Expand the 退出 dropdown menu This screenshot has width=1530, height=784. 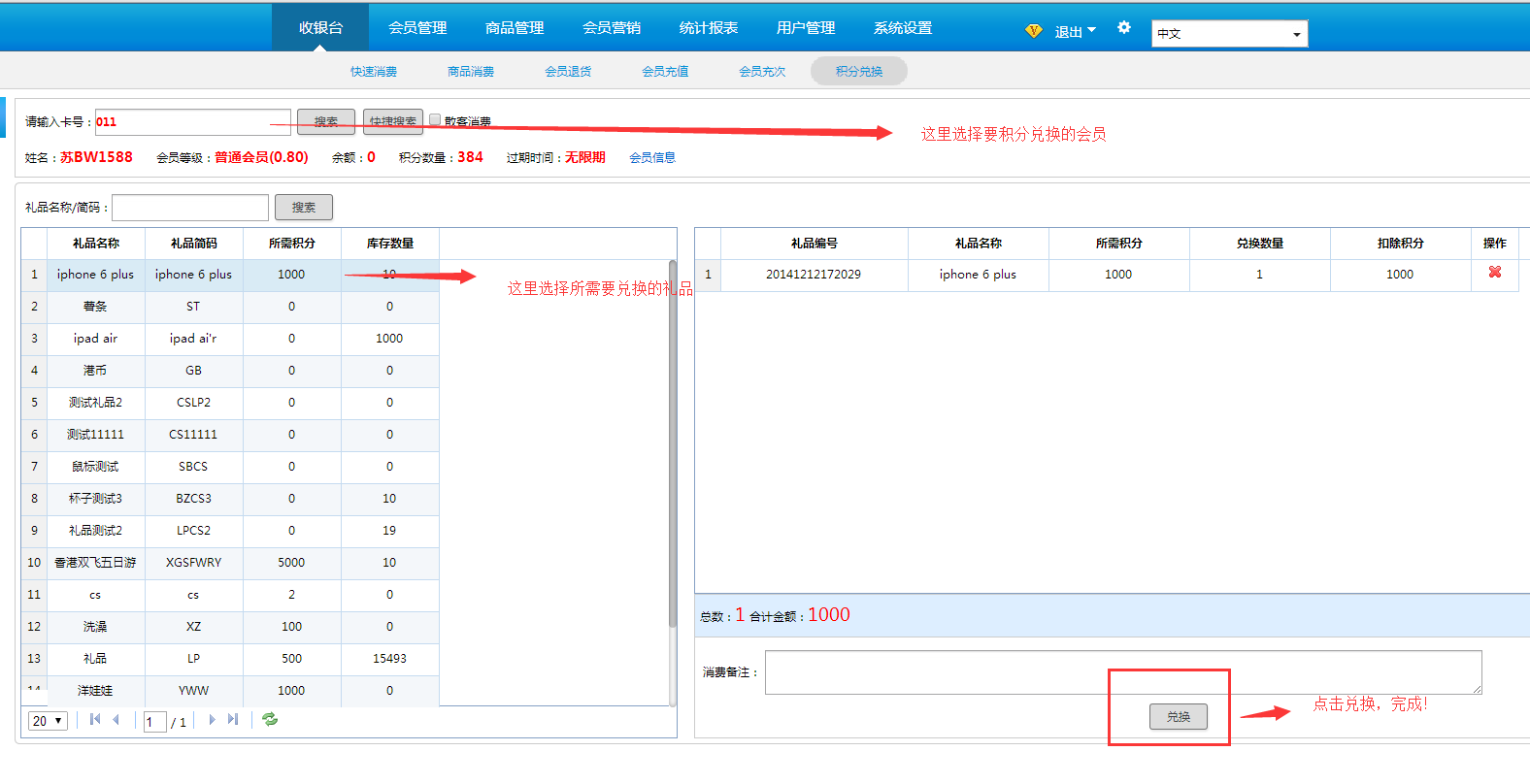tap(1075, 32)
